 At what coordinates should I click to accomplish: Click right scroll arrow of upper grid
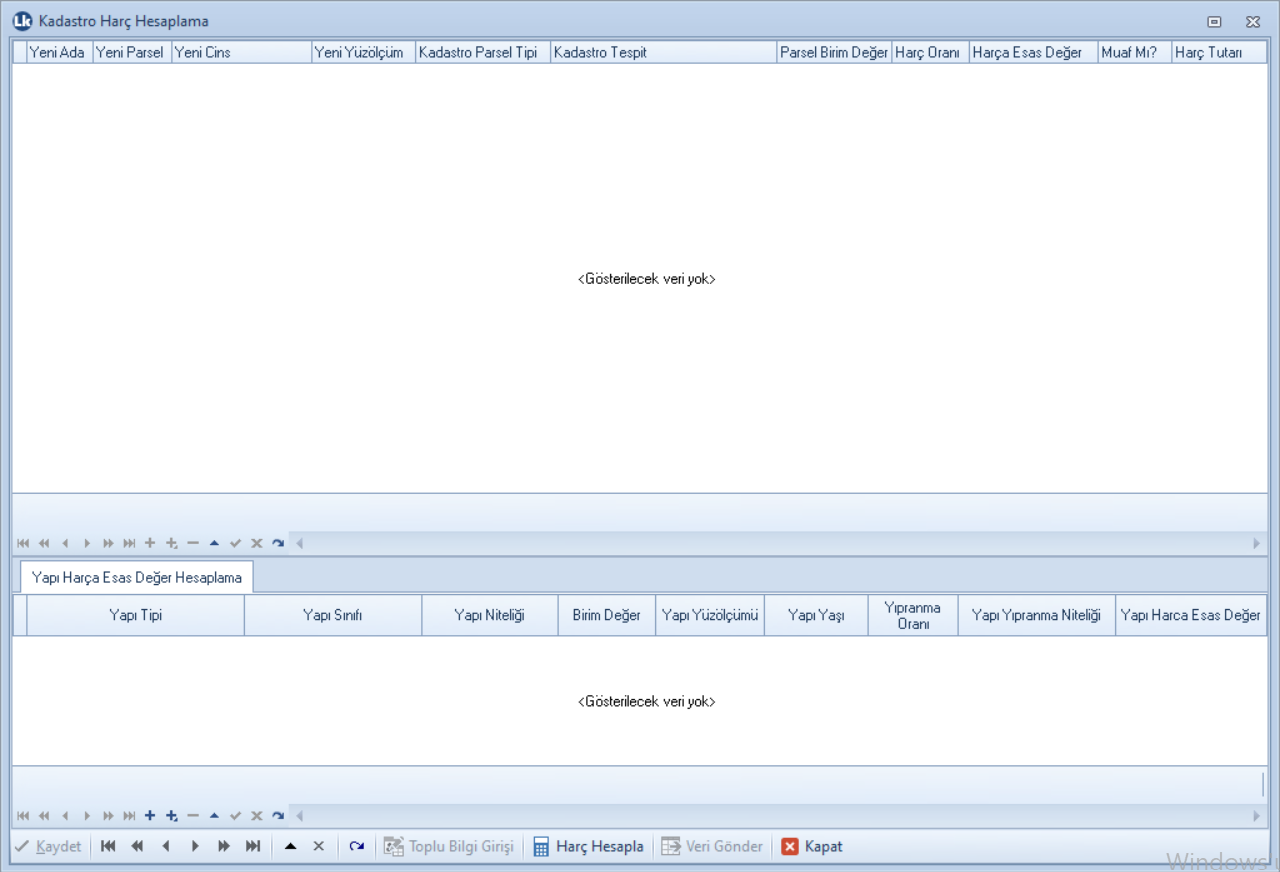(1257, 543)
